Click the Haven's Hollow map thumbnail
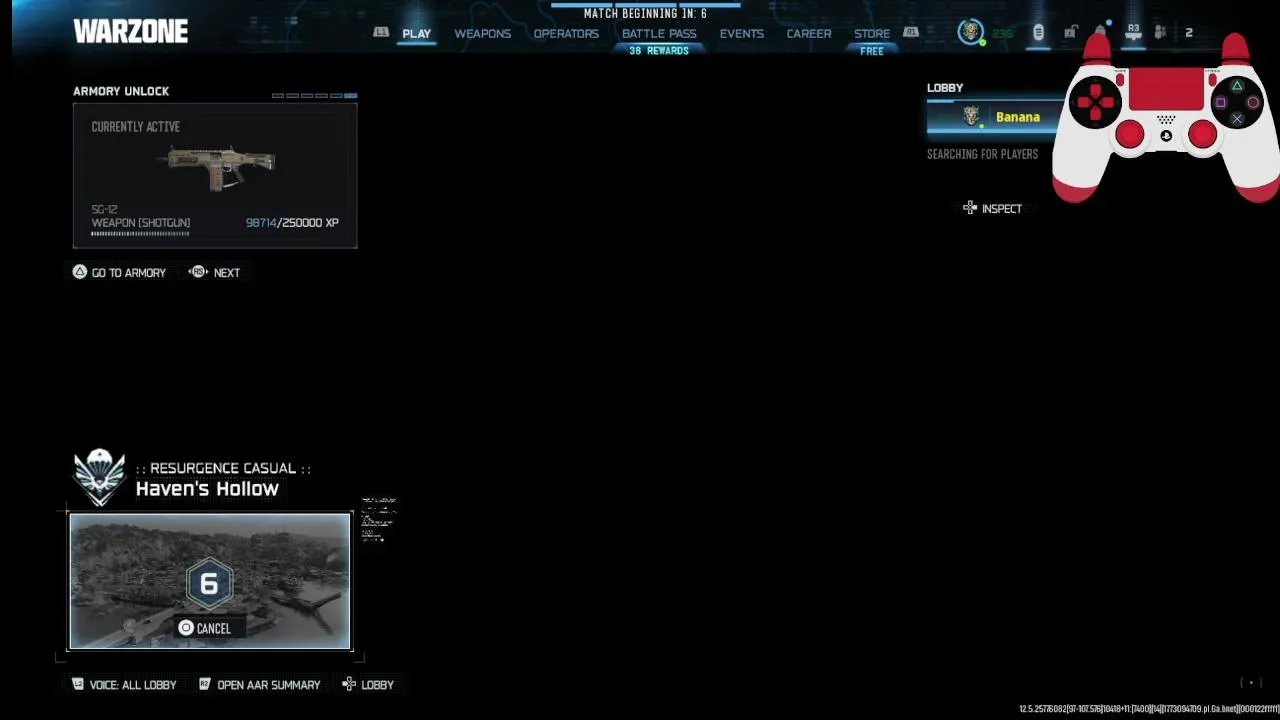 point(210,581)
